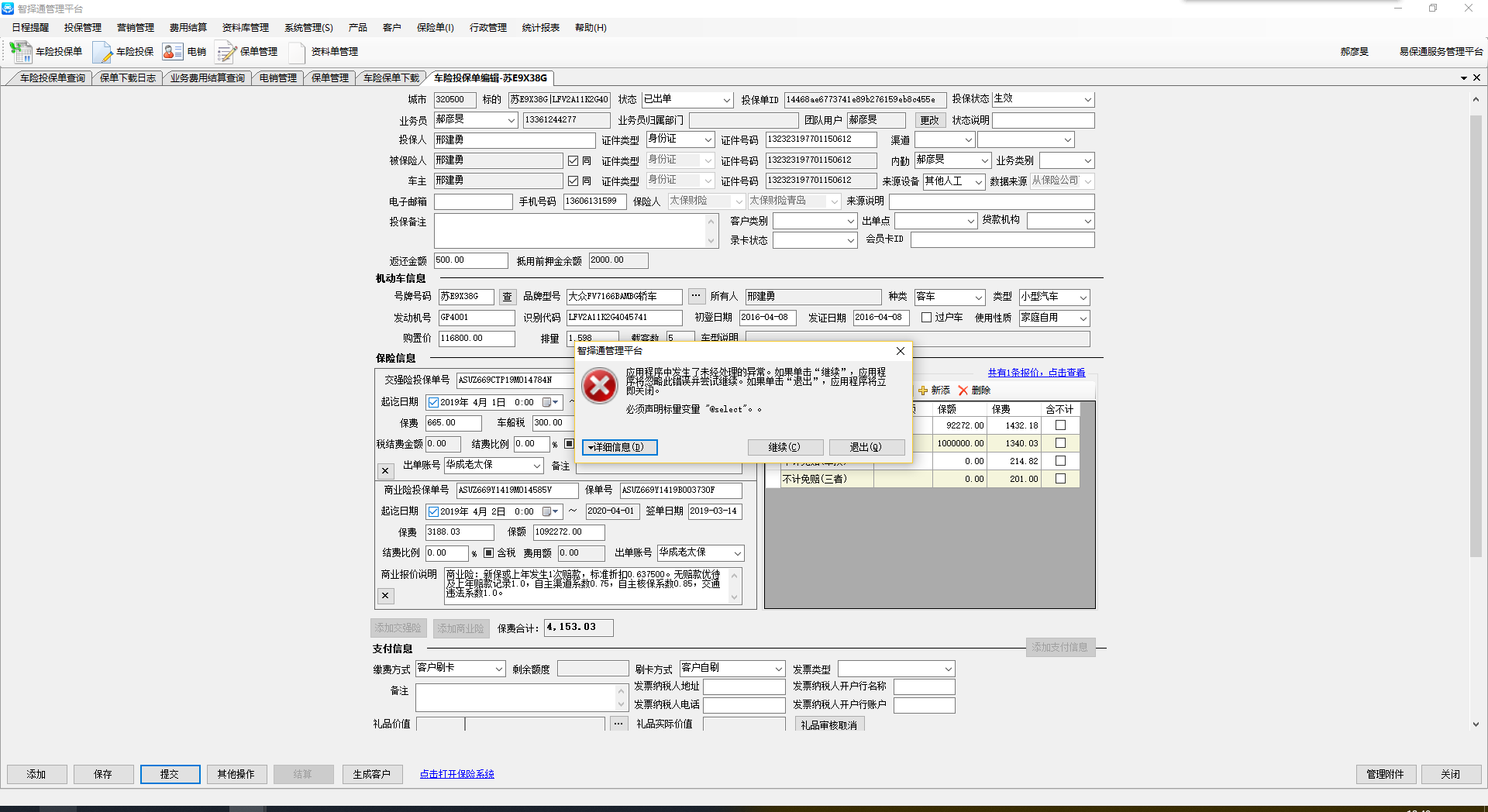This screenshot has height=812, width=1488.
Task: Switch to 保单下载日志 tab
Action: pos(128,78)
